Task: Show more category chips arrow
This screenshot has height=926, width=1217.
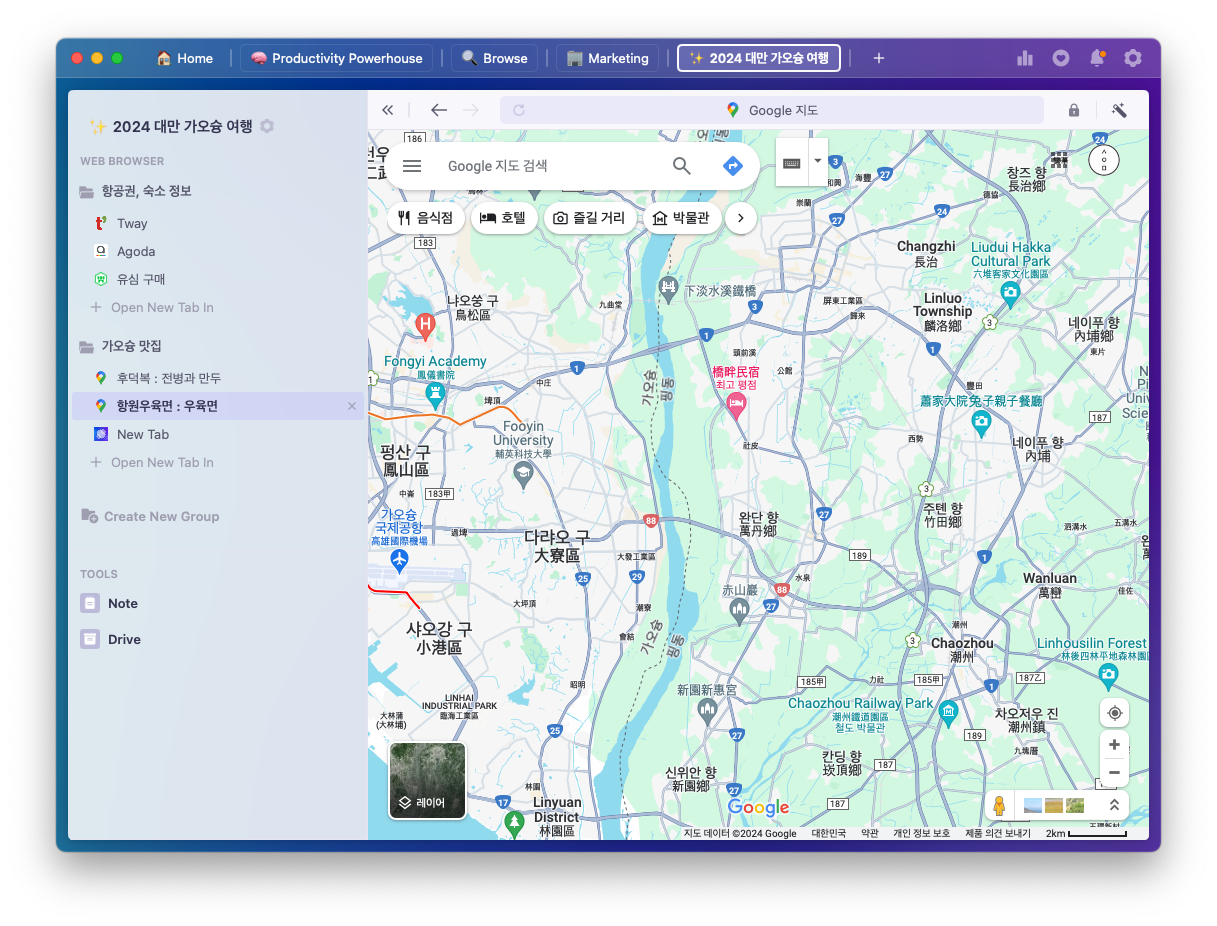Action: coord(741,217)
